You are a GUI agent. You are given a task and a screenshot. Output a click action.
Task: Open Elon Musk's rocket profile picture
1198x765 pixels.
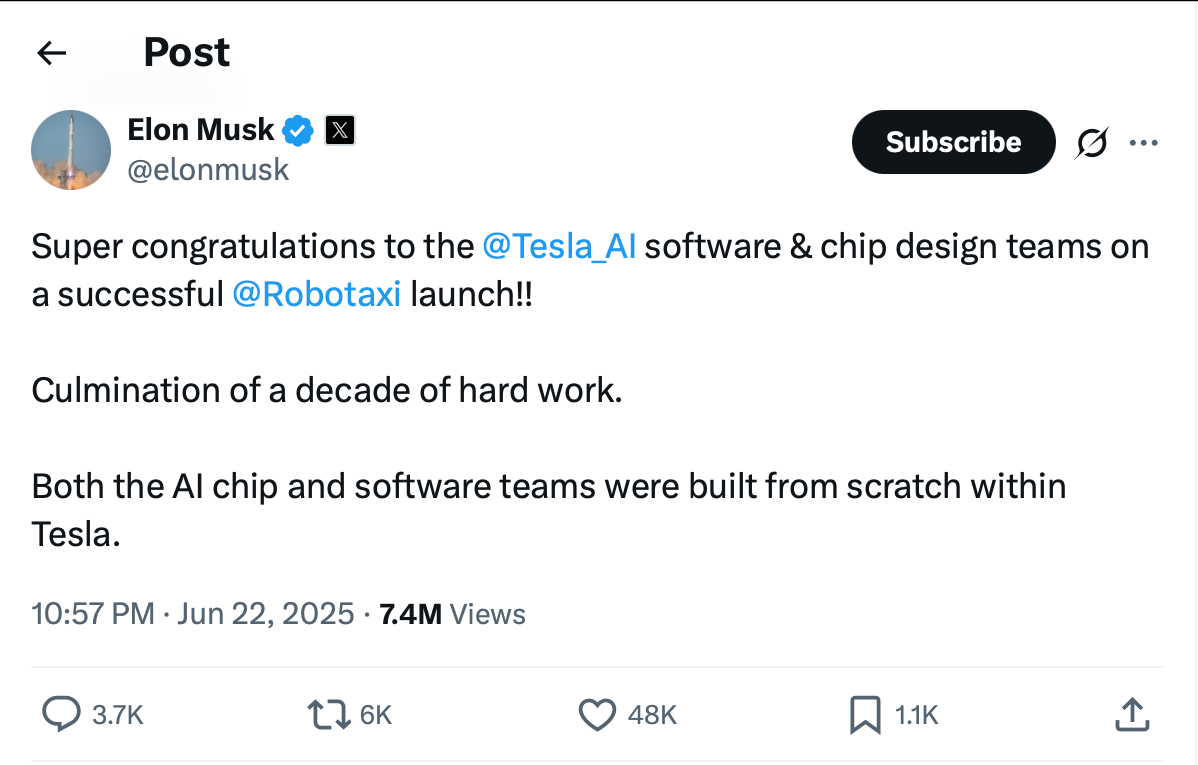coord(71,150)
